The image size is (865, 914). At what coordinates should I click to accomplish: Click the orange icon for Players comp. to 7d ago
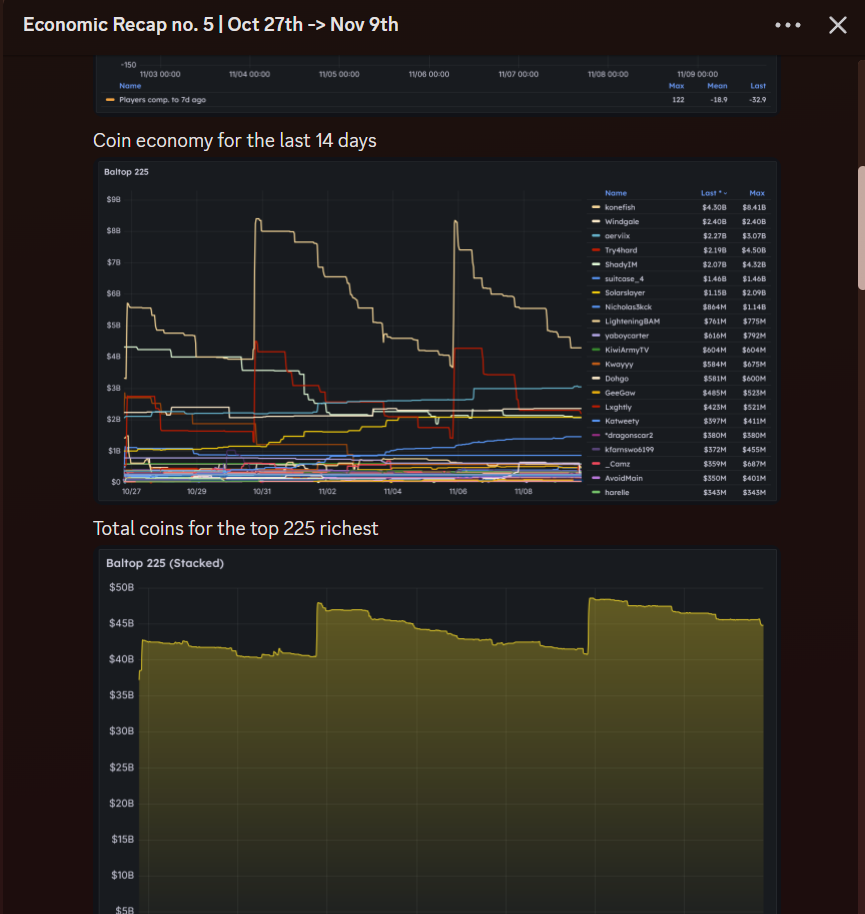[x=110, y=99]
